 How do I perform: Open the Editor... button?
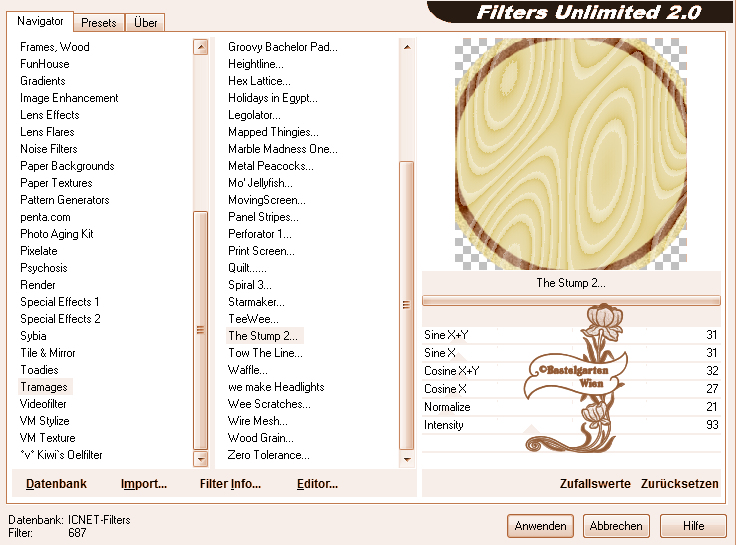pos(317,484)
